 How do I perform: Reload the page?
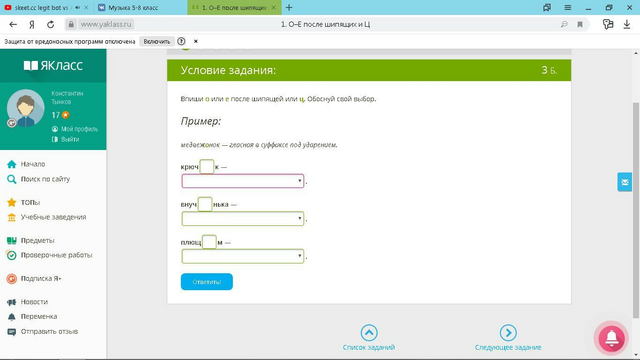pyautogui.click(x=51, y=24)
